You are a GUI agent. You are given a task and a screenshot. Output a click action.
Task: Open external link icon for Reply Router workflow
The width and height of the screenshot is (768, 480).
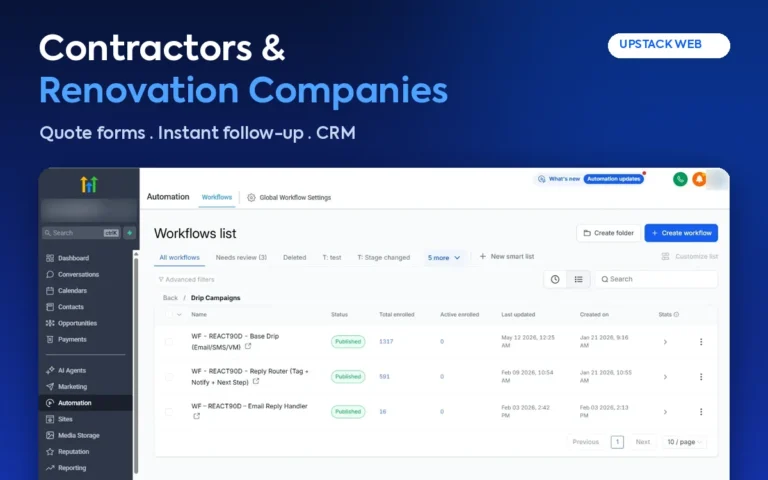click(x=256, y=381)
